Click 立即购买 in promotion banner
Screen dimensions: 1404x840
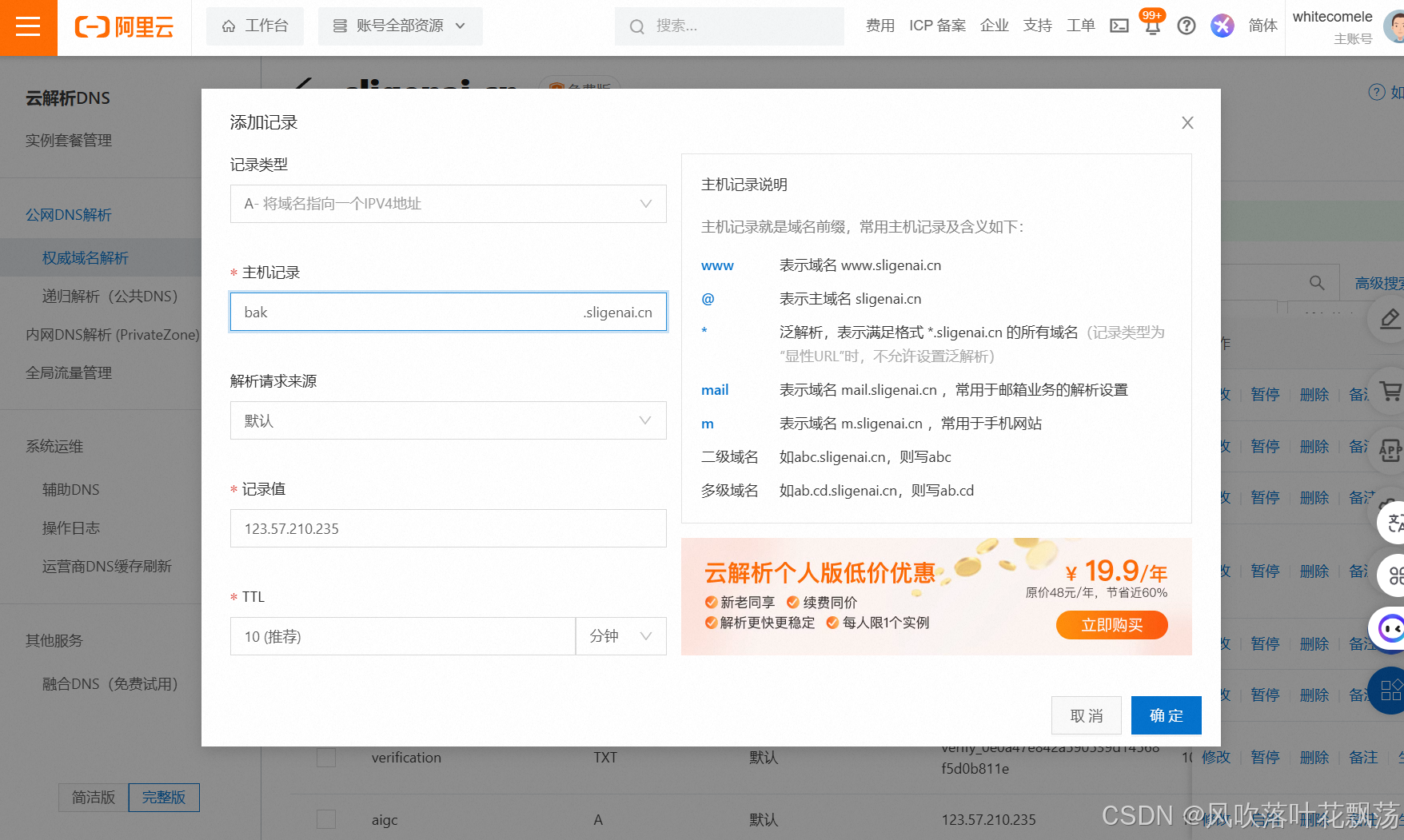click(x=1111, y=625)
